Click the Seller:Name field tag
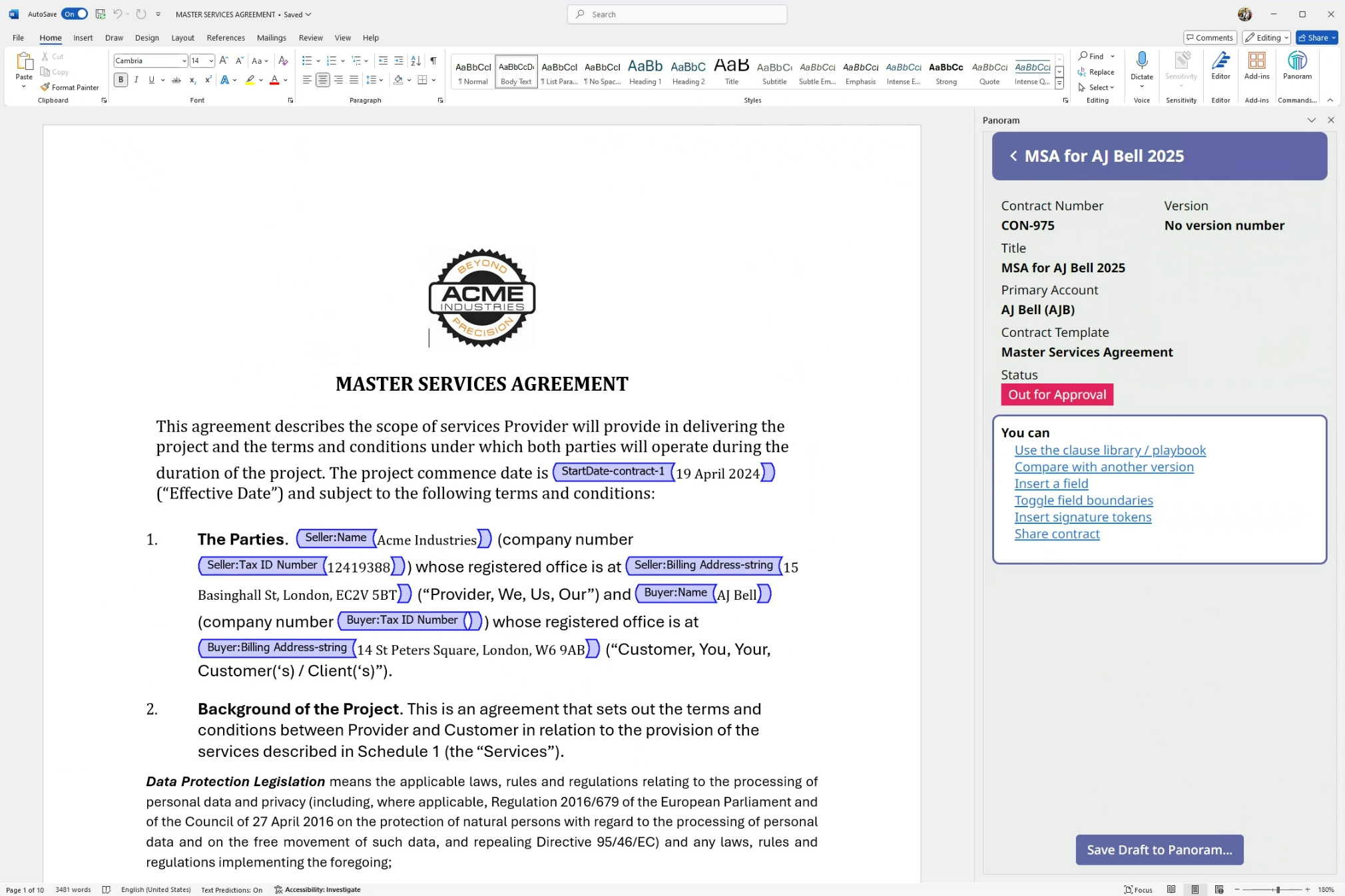1345x896 pixels. coord(336,537)
